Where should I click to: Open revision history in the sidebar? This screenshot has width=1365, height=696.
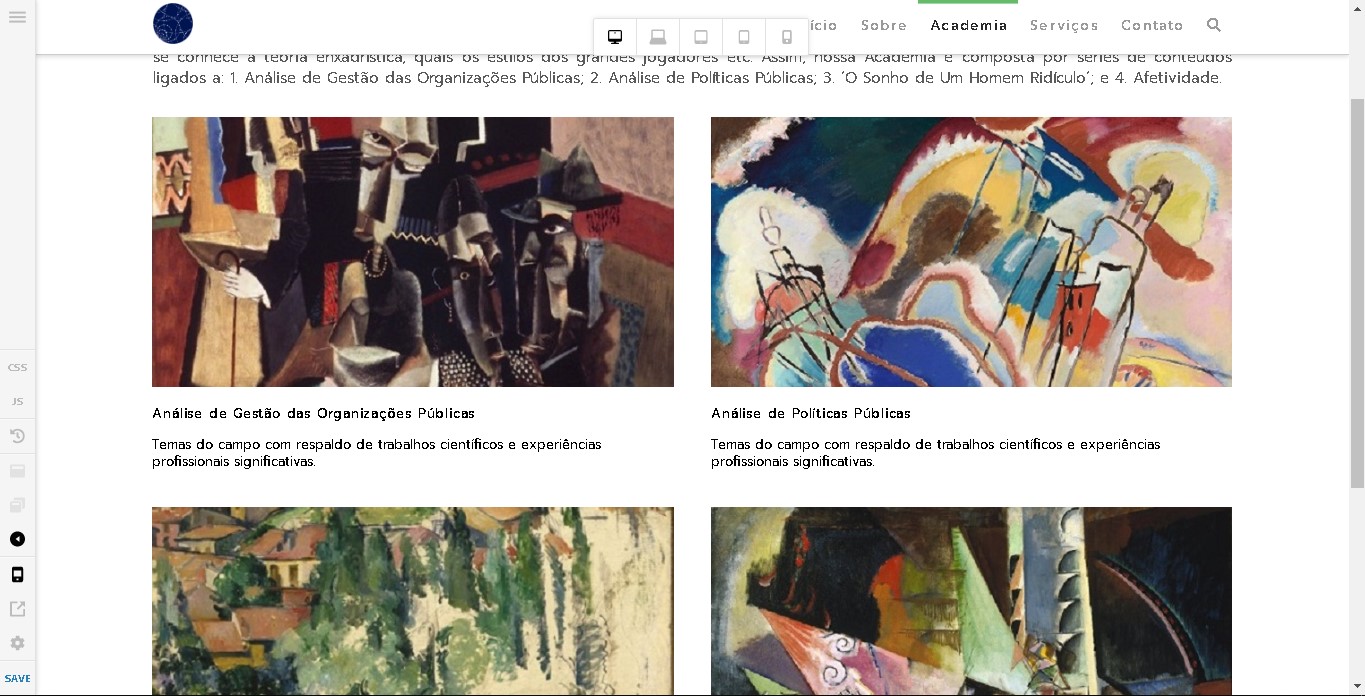coord(17,436)
